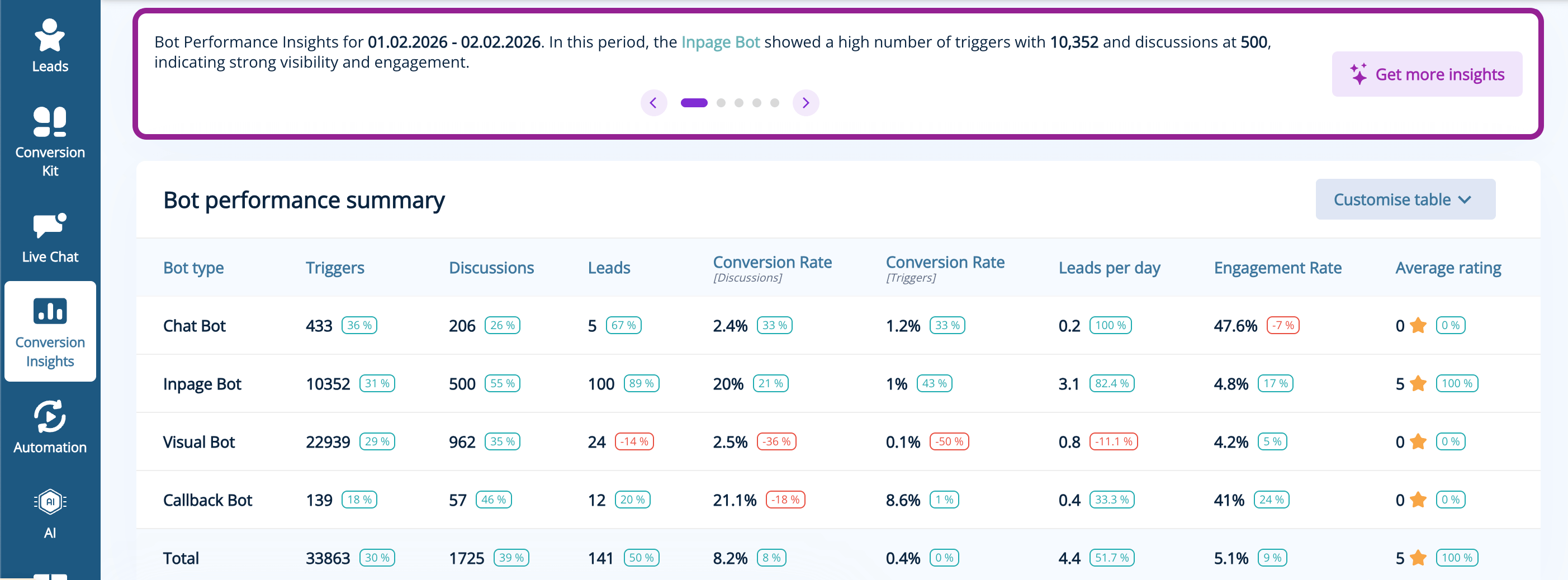
Task: Click the Engagement Rate column header
Action: pyautogui.click(x=1277, y=268)
